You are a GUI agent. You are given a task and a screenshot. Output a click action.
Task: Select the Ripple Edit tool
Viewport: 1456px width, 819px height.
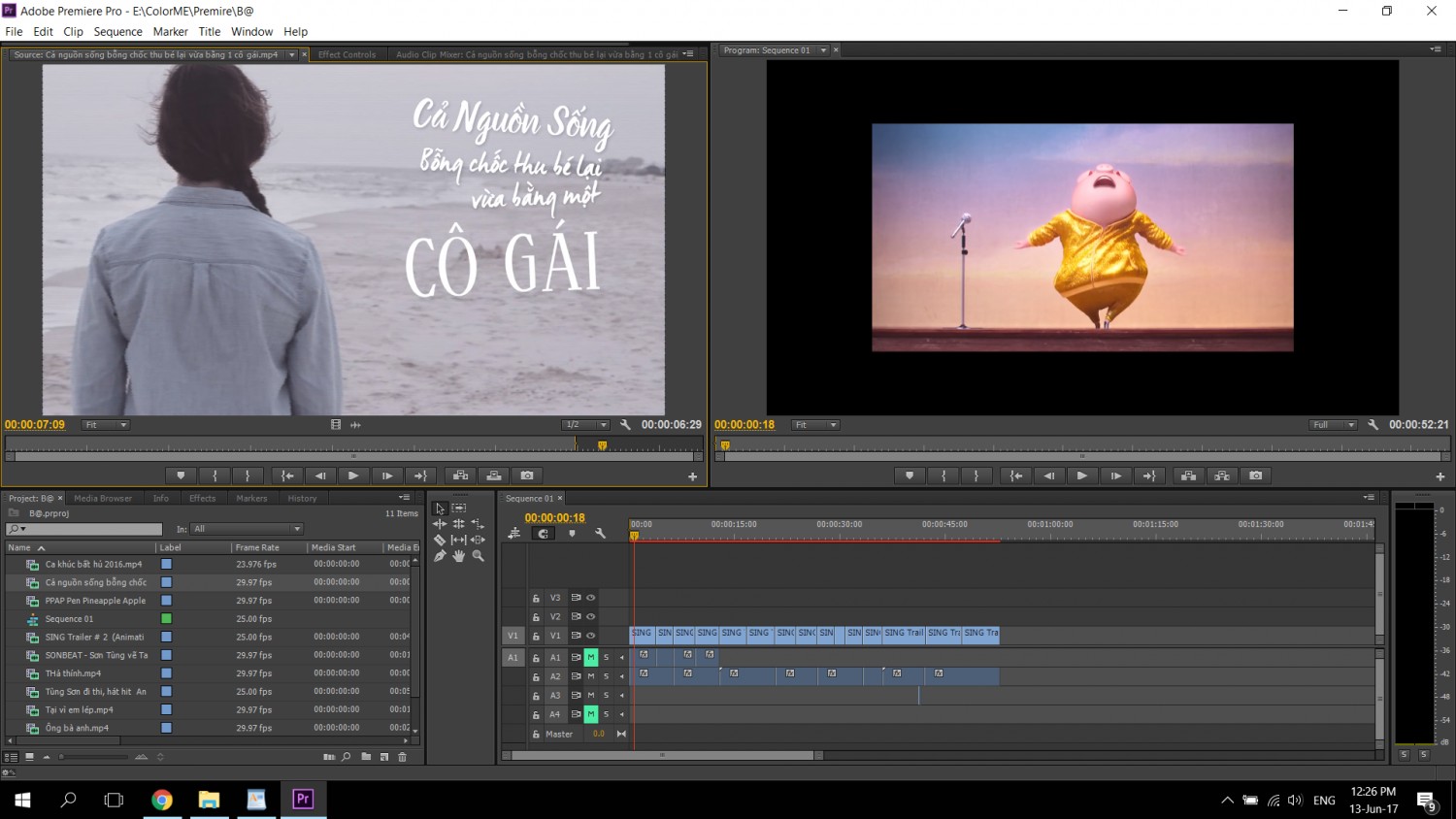point(440,524)
